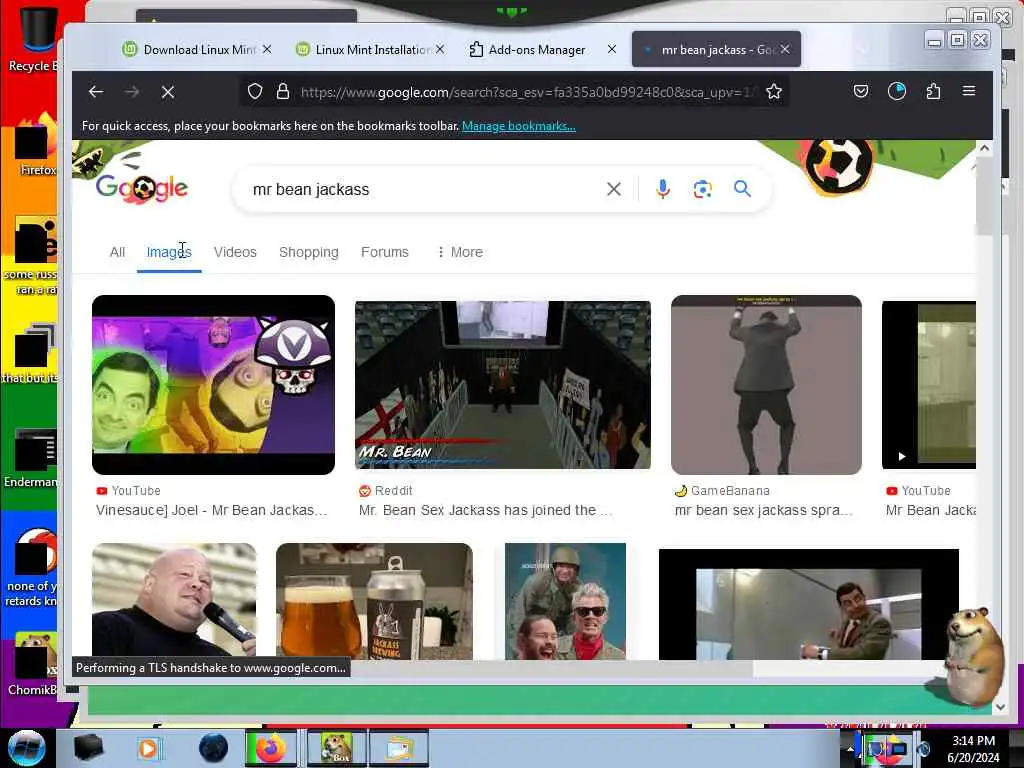
Task: Select the Shopping search tab
Action: tap(309, 252)
